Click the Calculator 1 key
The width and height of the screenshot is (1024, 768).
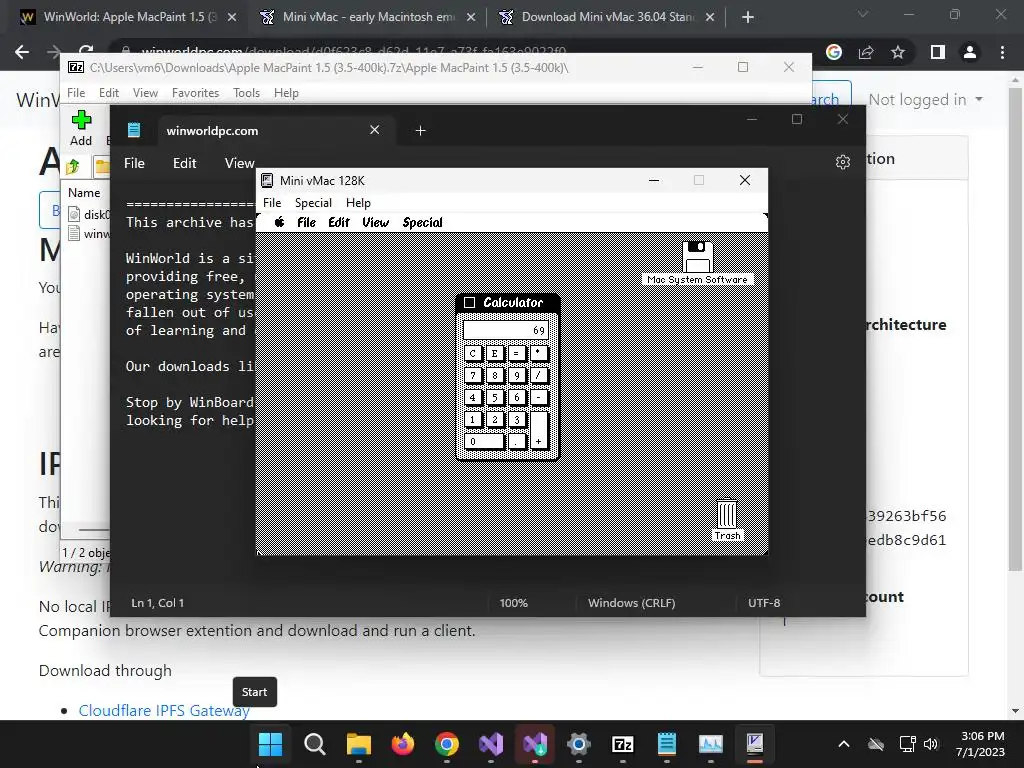pos(473,419)
